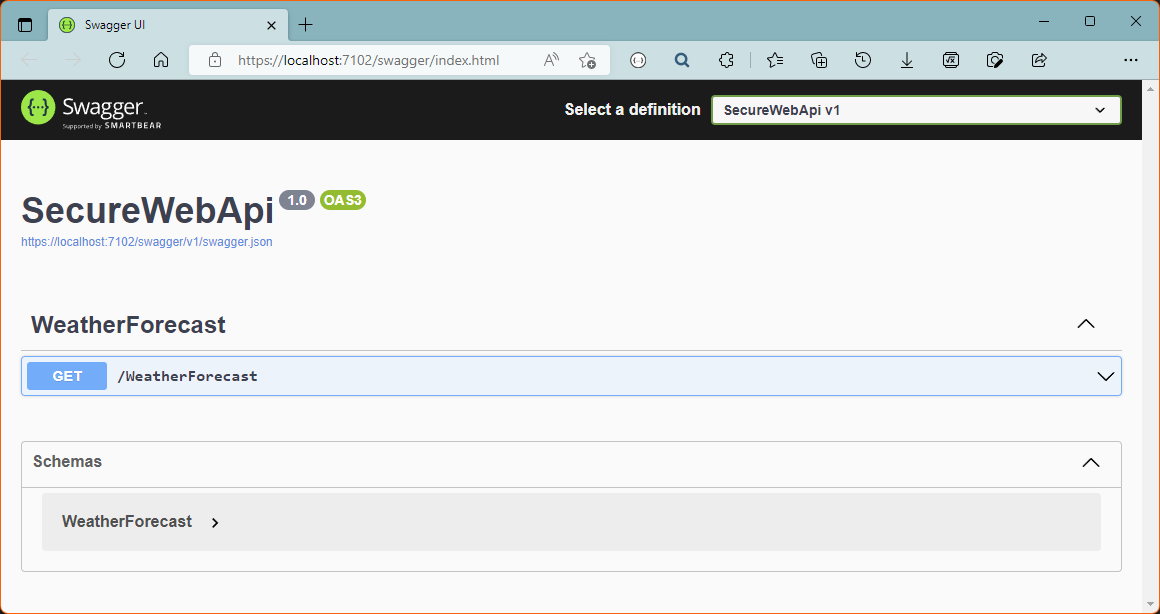Click the browser forward arrow
The width and height of the screenshot is (1160, 614).
[73, 60]
